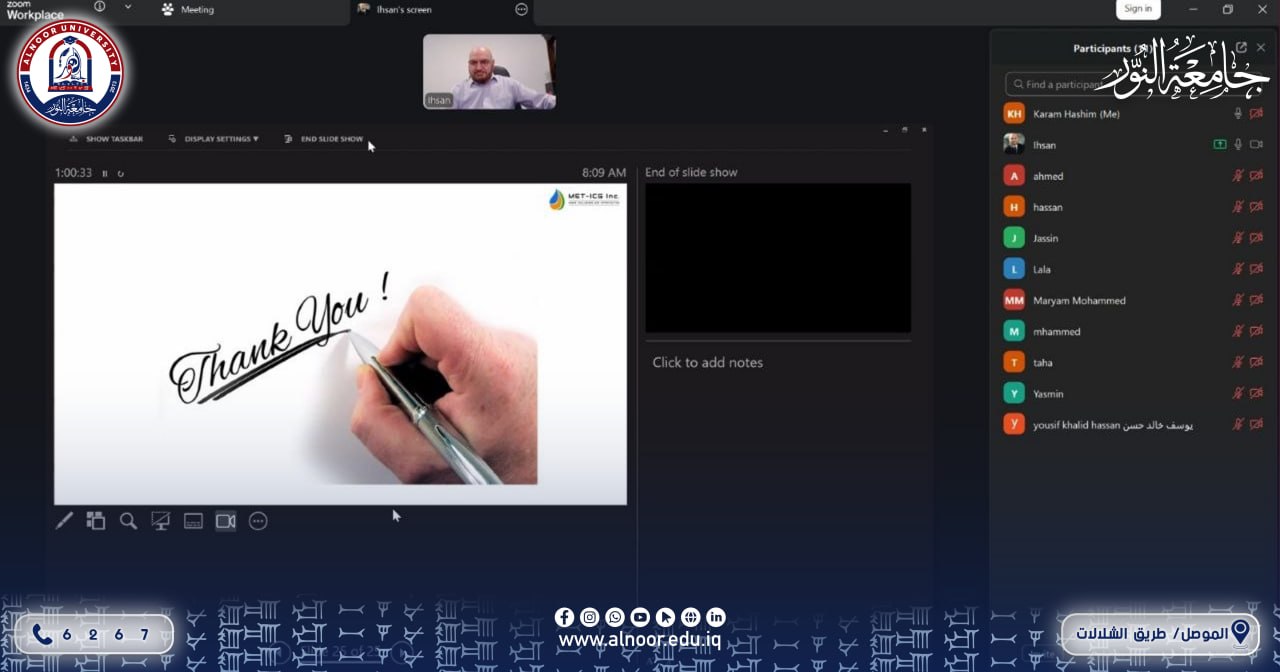Image resolution: width=1280 pixels, height=672 pixels.
Task: Click the zoom magnifier icon below slide
Action: (128, 520)
